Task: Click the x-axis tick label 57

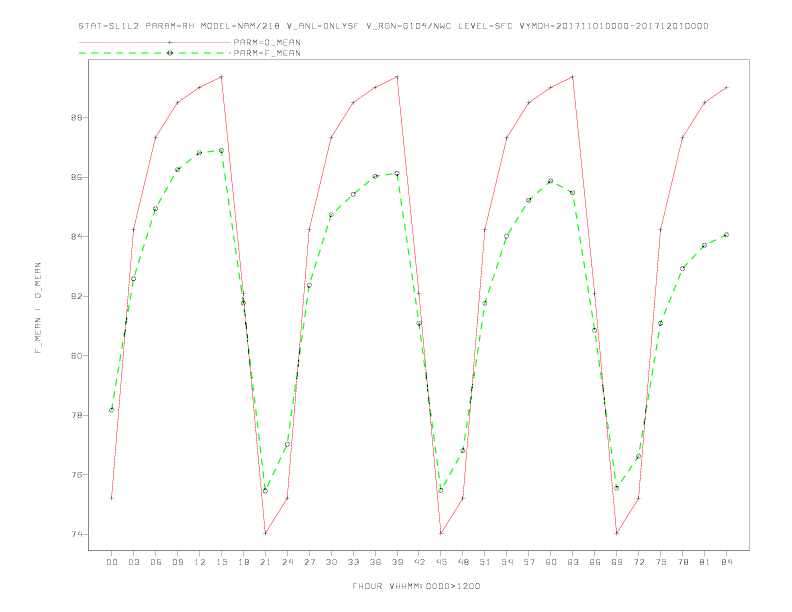Action: [529, 562]
